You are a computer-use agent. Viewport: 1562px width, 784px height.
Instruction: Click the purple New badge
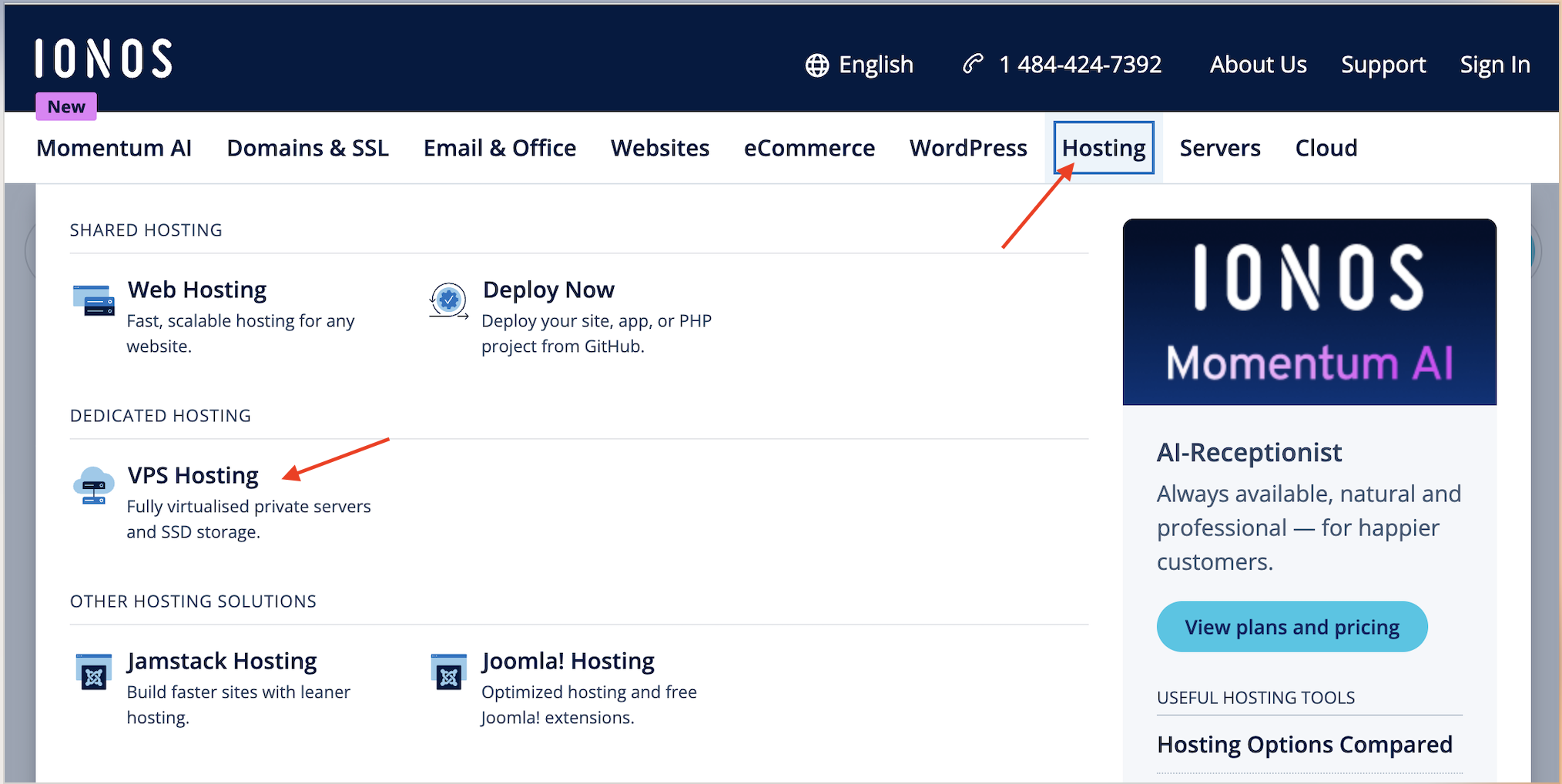coord(66,106)
